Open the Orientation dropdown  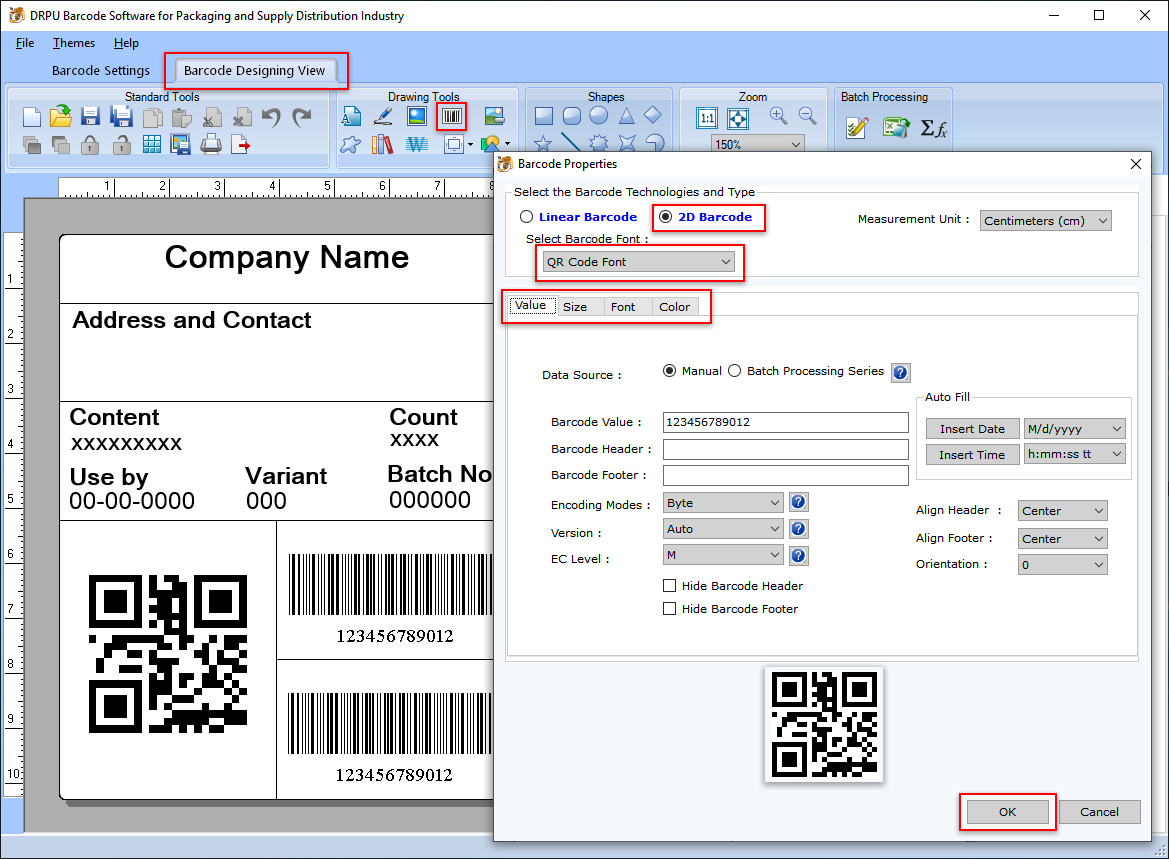(x=1062, y=564)
